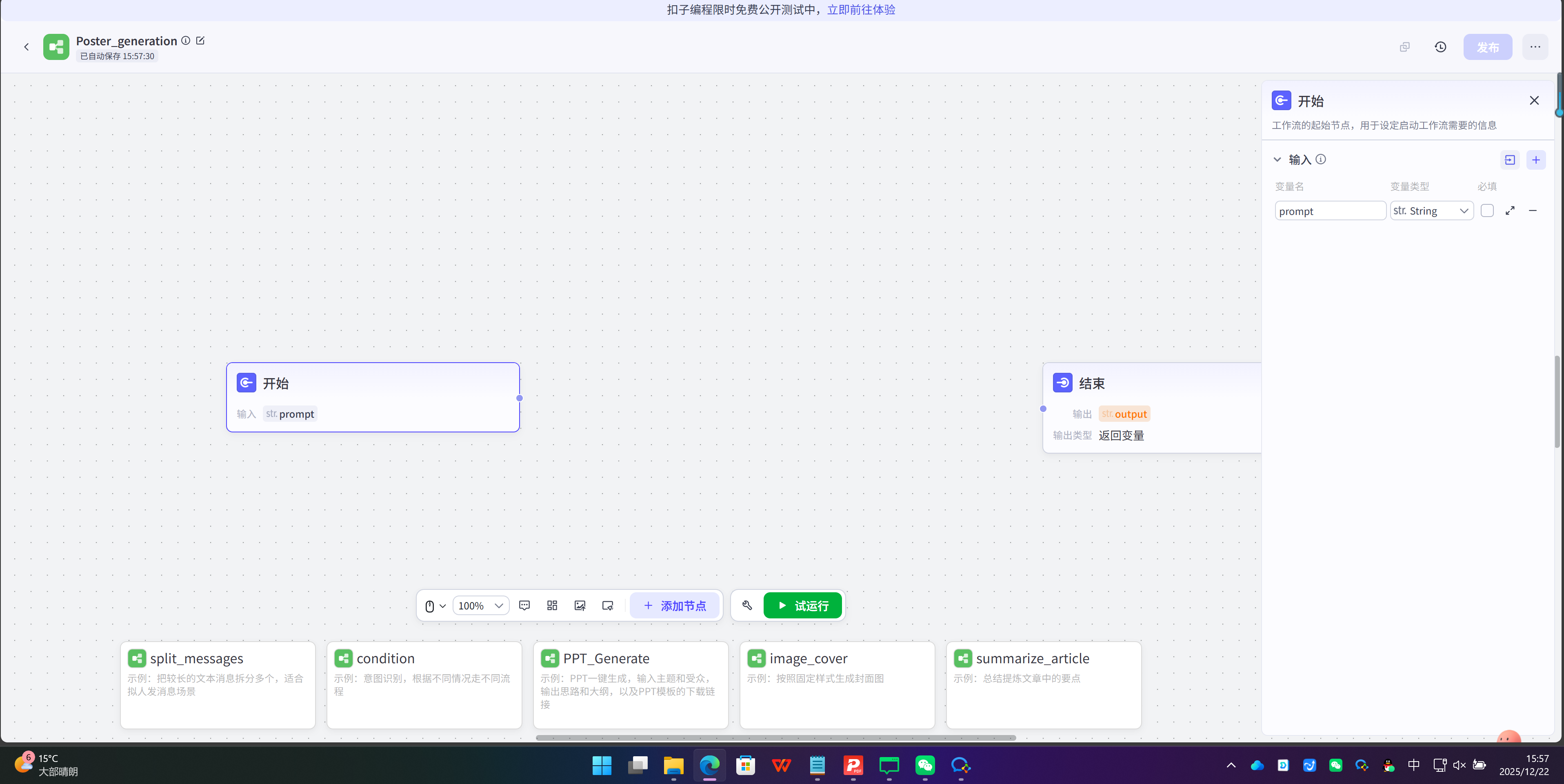Open the str. String type dropdown

pyautogui.click(x=1431, y=210)
